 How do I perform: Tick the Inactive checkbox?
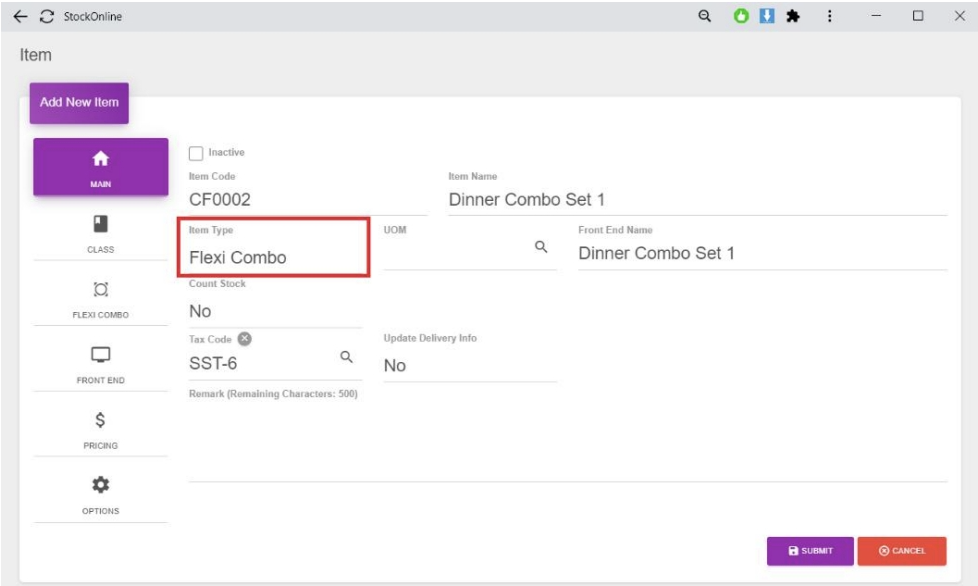[x=196, y=153]
